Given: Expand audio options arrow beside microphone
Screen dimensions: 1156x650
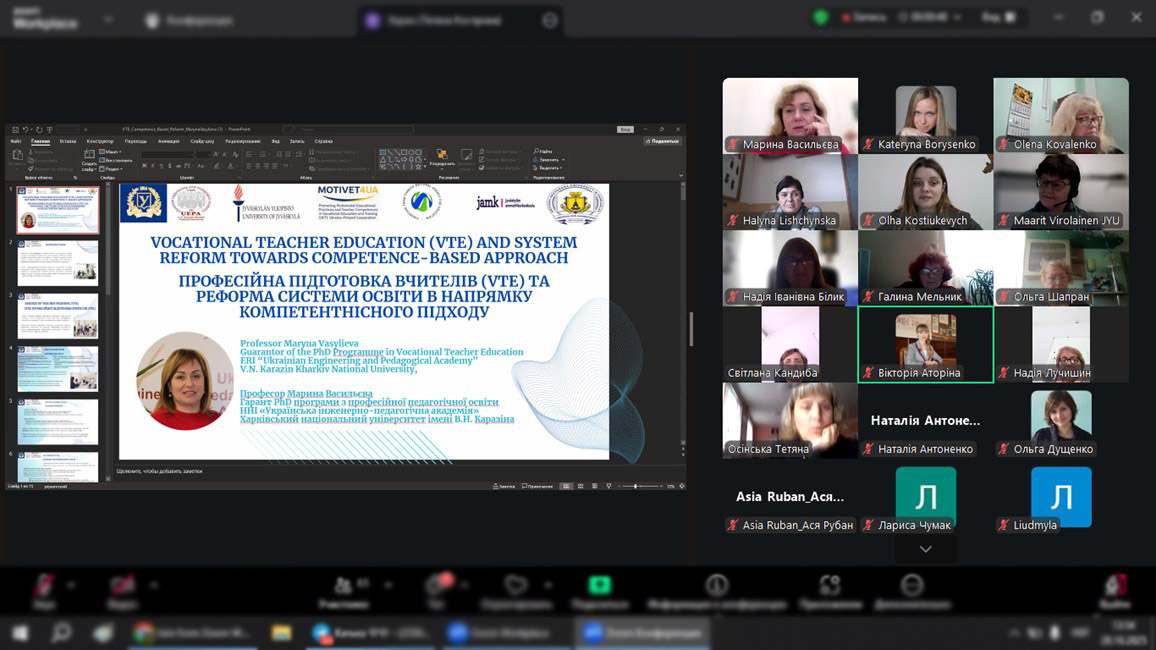Looking at the screenshot, I should tap(73, 583).
